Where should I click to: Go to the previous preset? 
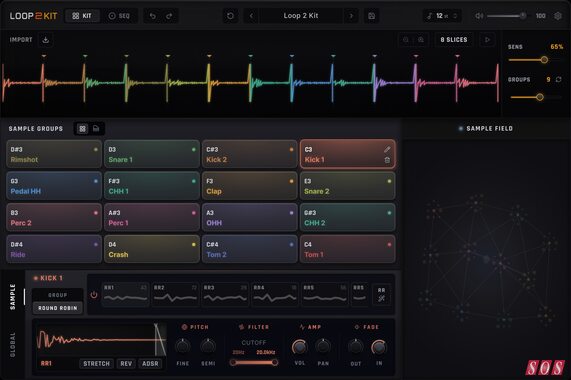(251, 16)
